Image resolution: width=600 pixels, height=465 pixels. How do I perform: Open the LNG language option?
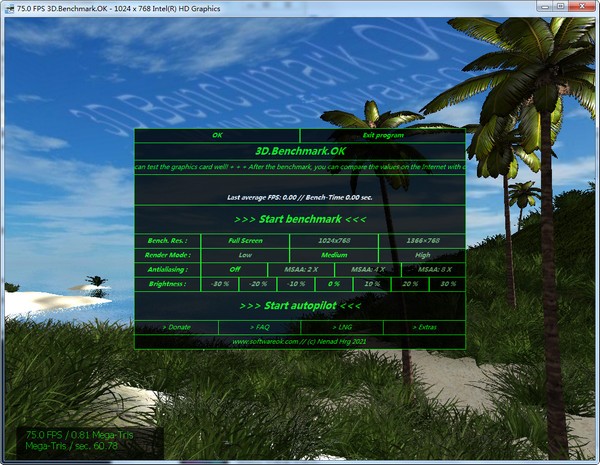(342, 328)
